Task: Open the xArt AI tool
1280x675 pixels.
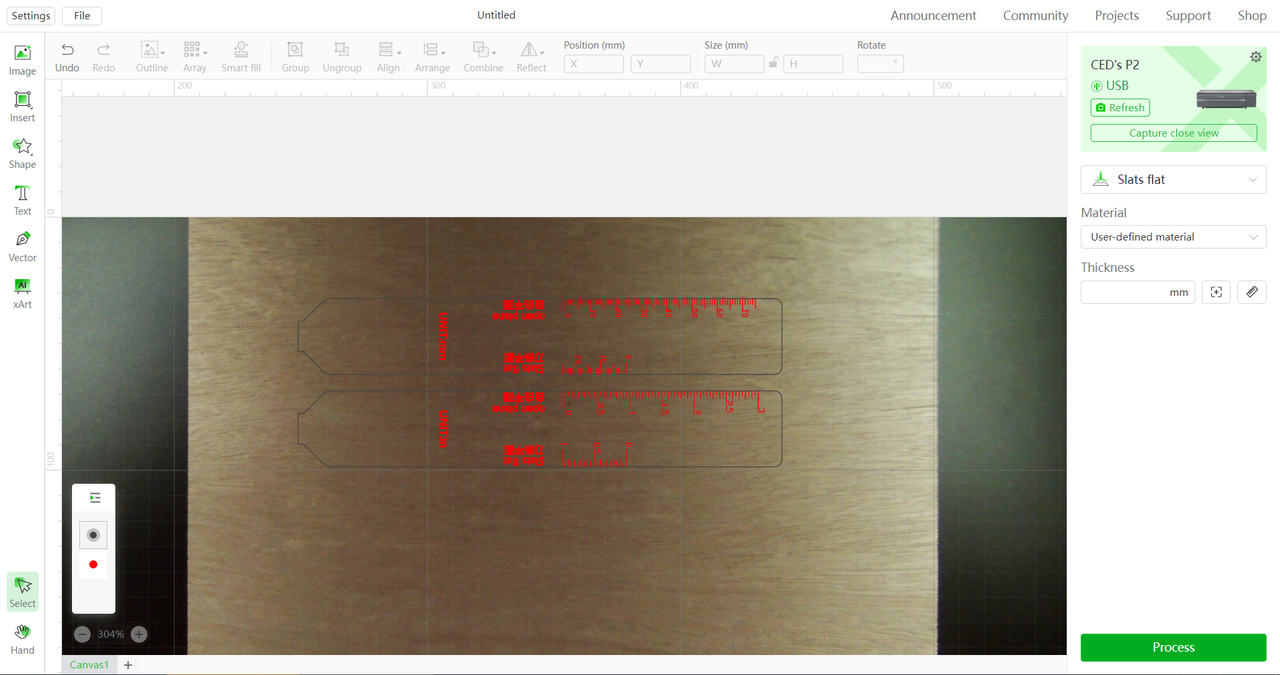Action: 22,293
